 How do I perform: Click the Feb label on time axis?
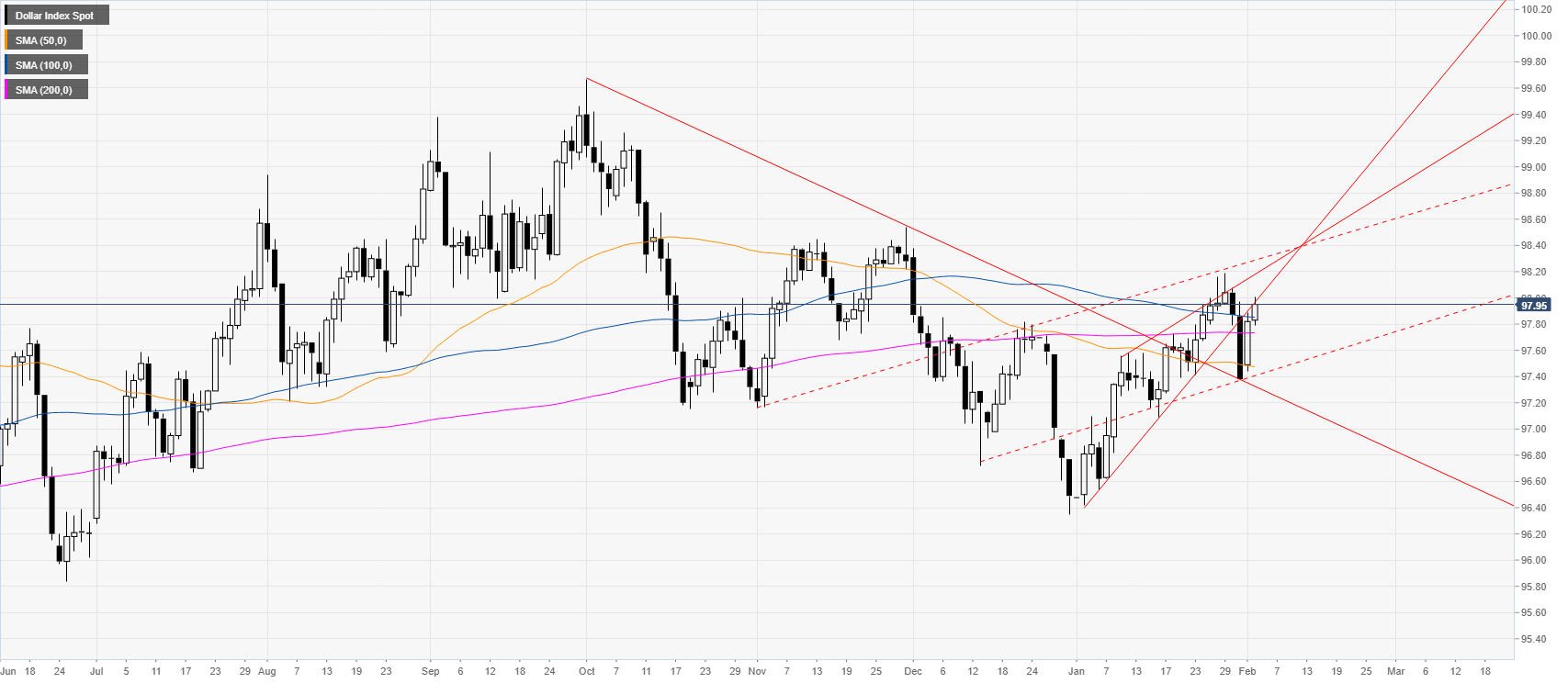click(1247, 671)
